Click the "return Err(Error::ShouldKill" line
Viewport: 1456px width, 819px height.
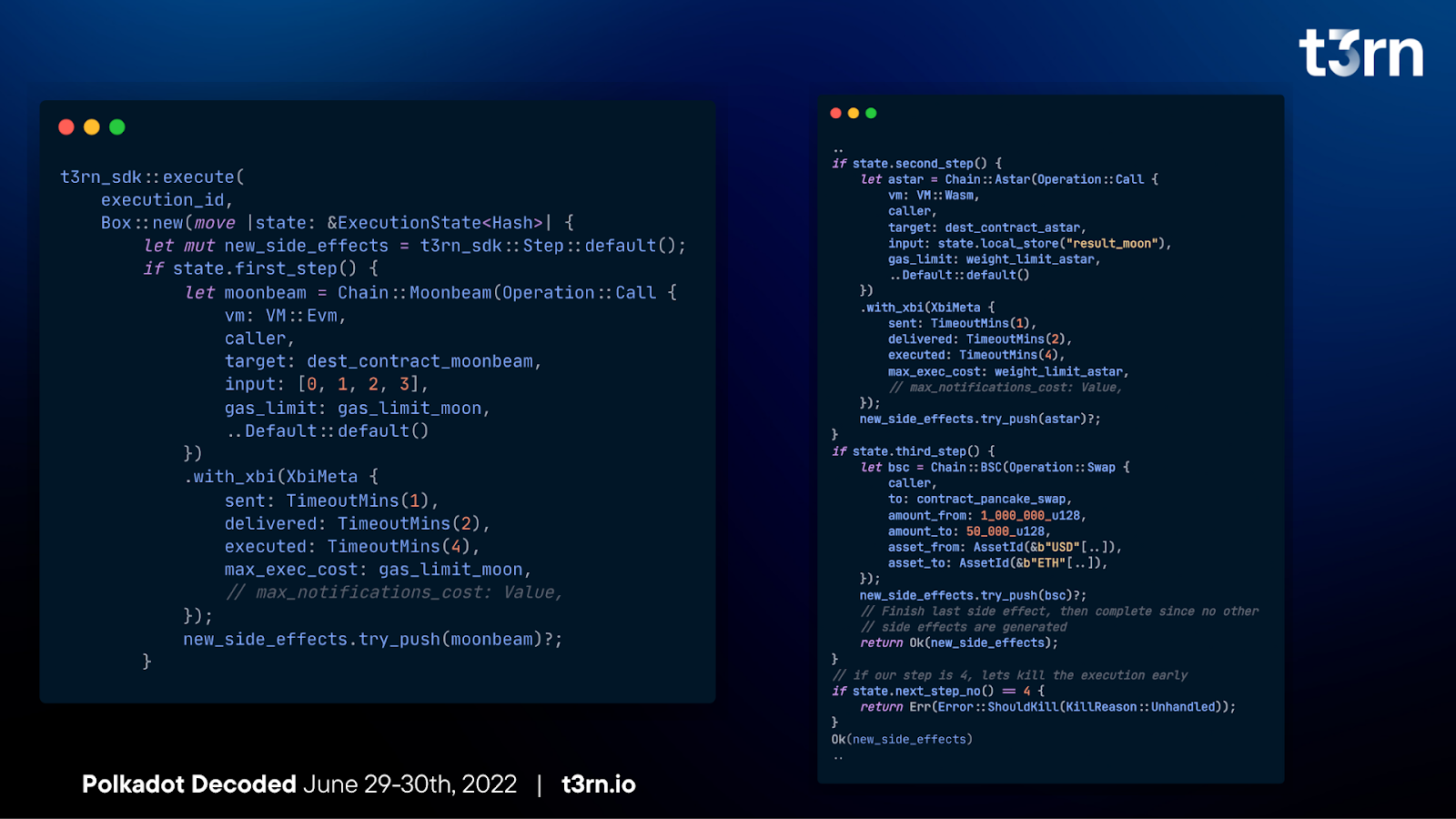point(1048,707)
